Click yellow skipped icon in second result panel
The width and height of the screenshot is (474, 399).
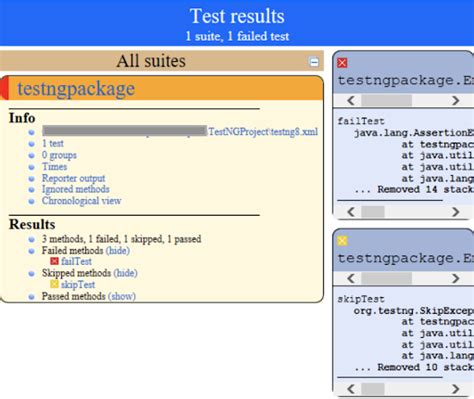point(342,241)
